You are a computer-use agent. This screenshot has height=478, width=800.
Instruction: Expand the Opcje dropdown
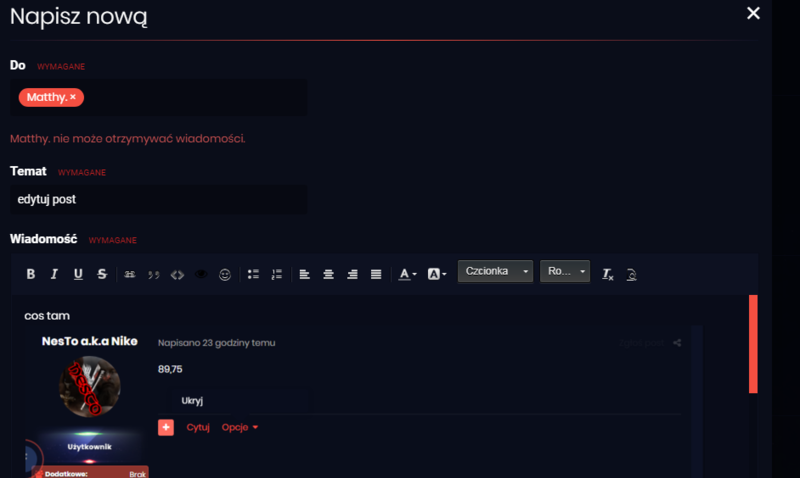240,427
